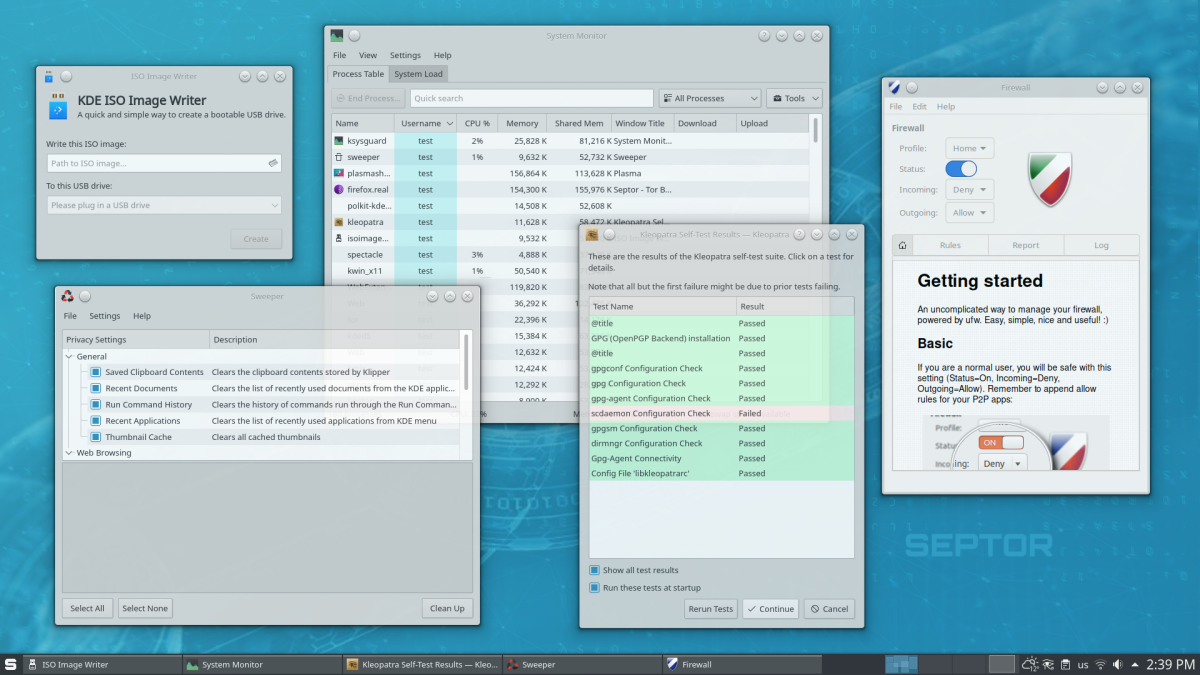Click the Quick search field
Image resolution: width=1200 pixels, height=675 pixels.
click(531, 98)
